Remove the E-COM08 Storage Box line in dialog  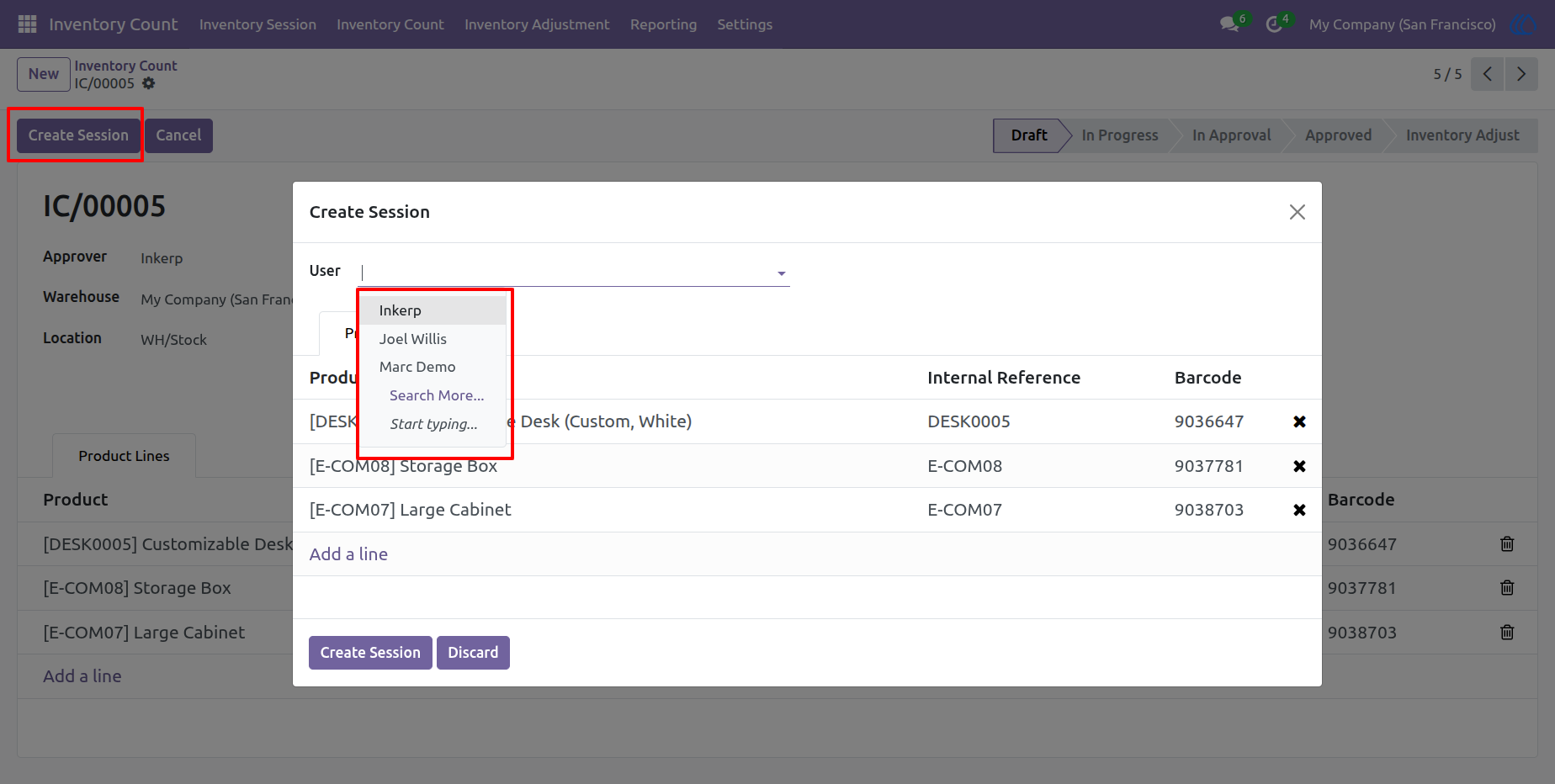click(x=1299, y=466)
